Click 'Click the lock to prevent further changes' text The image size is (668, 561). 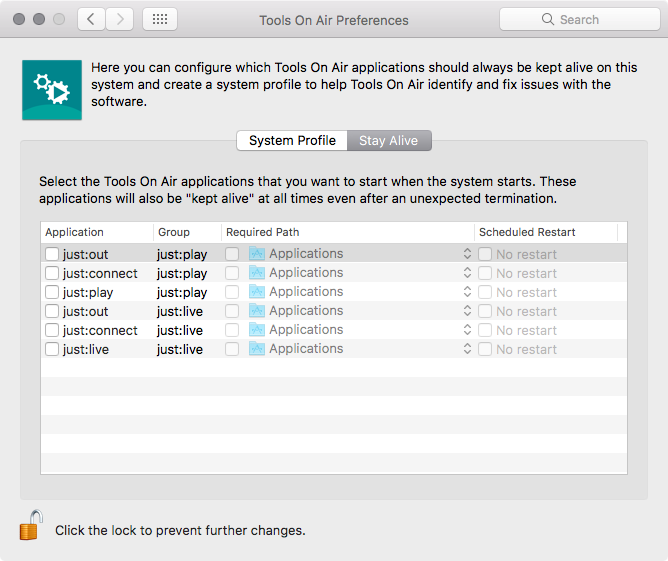(180, 530)
